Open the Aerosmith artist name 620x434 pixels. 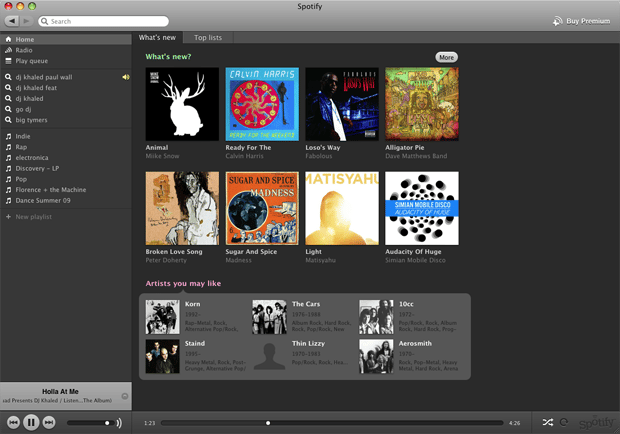pos(415,343)
